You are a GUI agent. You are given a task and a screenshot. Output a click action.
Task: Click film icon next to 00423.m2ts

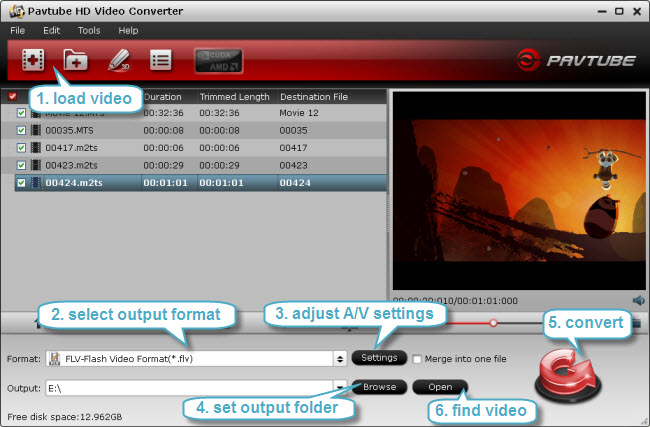36,165
